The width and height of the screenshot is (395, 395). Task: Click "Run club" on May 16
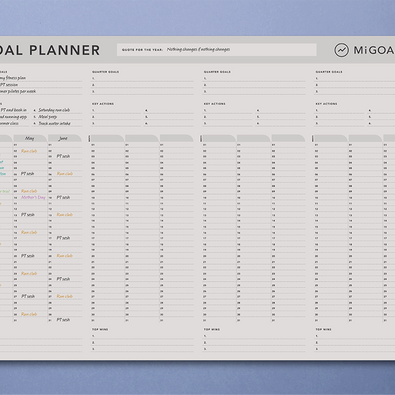coord(29,232)
